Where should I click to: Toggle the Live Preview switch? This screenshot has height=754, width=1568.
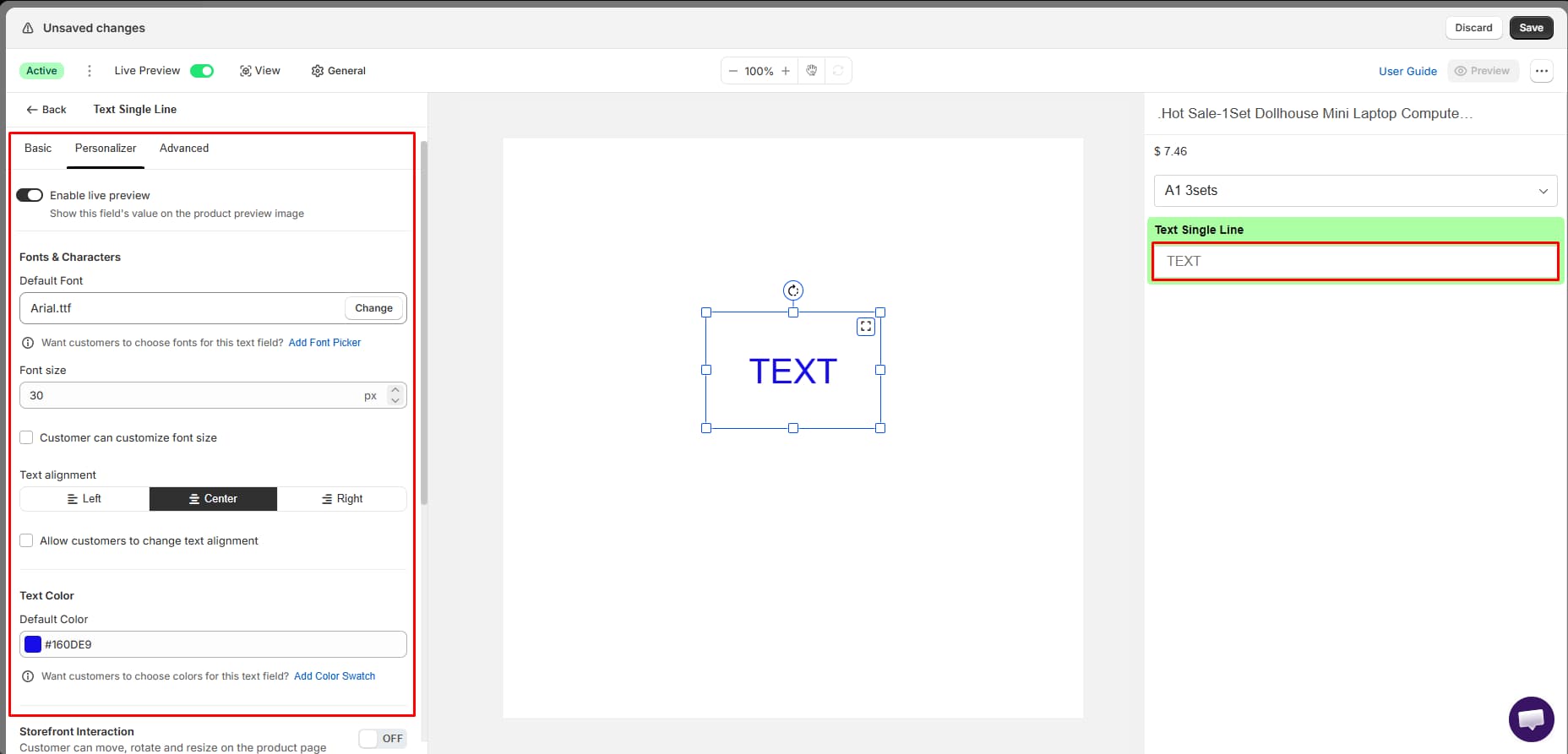[x=202, y=71]
